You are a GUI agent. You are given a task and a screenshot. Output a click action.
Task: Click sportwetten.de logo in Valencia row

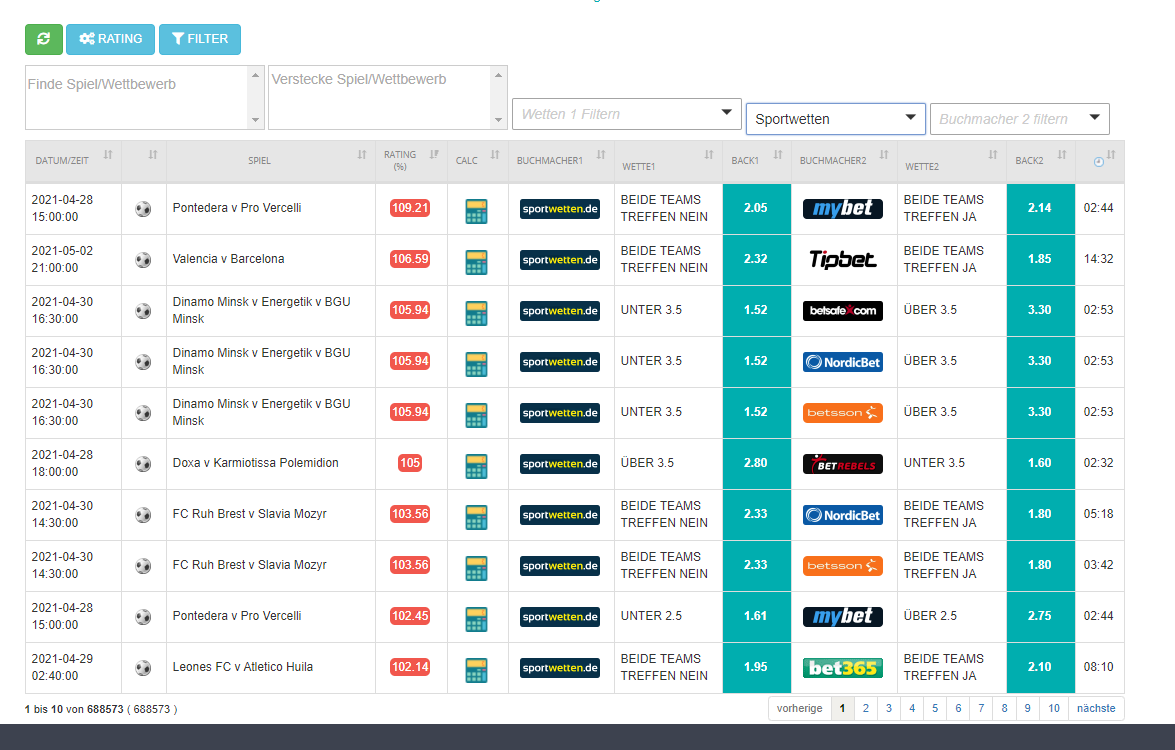(x=560, y=260)
